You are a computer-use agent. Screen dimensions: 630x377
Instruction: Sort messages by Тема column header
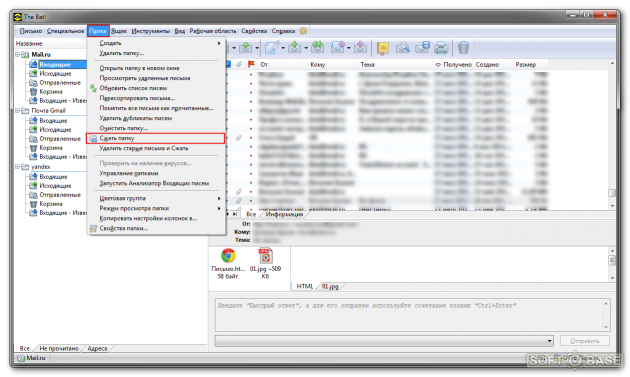[395, 64]
